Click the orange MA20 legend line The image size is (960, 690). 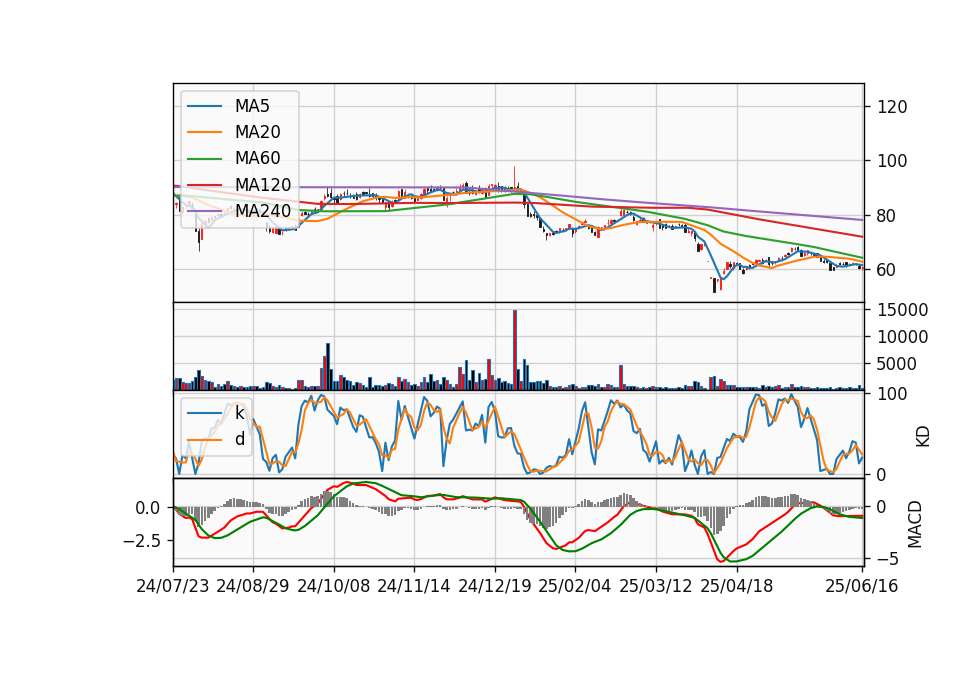point(204,132)
